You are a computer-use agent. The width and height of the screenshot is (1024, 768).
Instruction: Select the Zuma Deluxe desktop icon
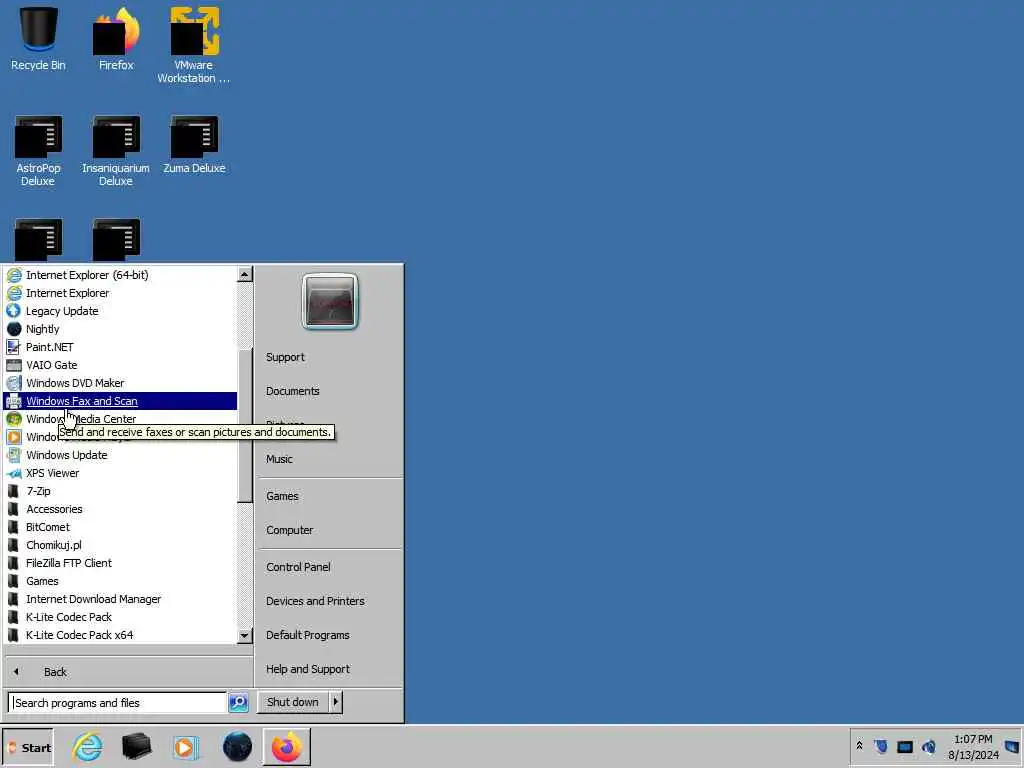click(195, 145)
